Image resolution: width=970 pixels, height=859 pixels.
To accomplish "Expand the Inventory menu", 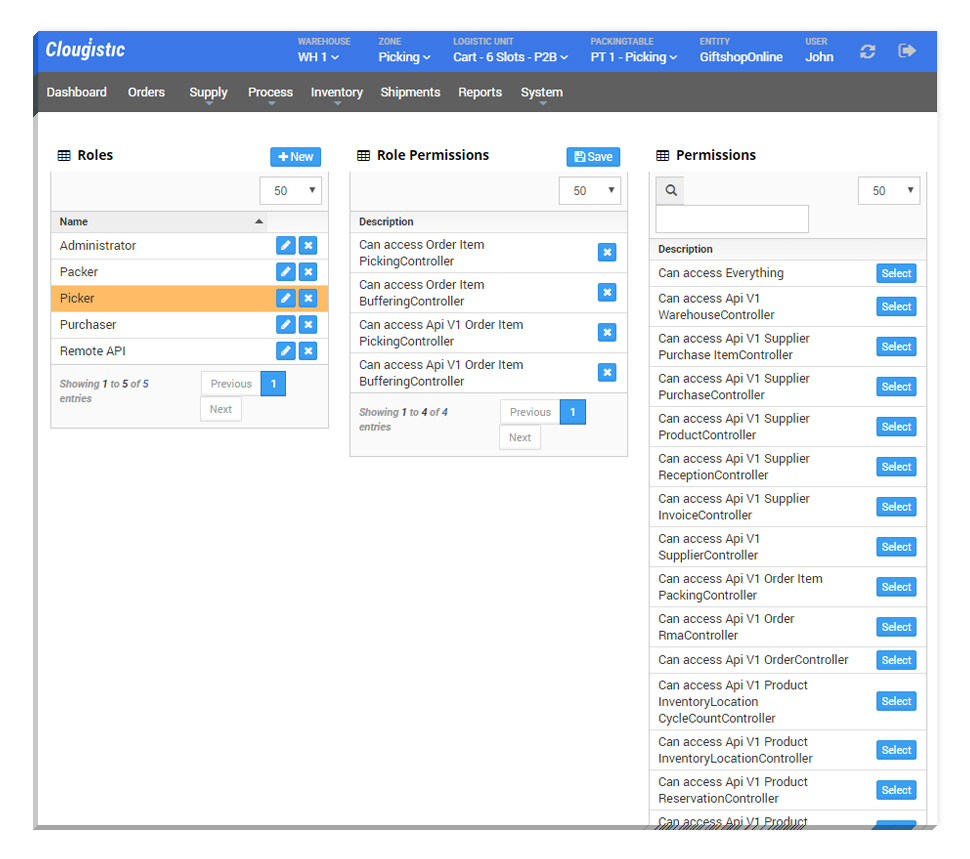I will pyautogui.click(x=337, y=93).
